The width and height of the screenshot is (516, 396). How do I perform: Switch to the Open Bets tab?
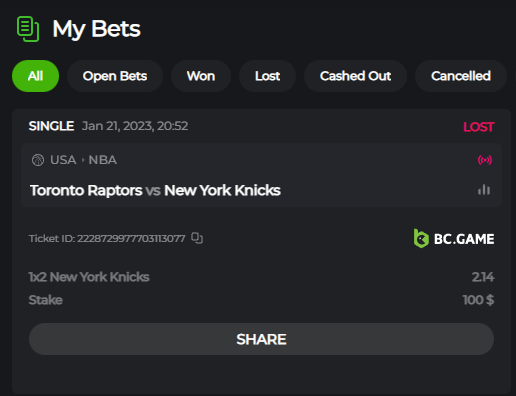click(x=115, y=76)
